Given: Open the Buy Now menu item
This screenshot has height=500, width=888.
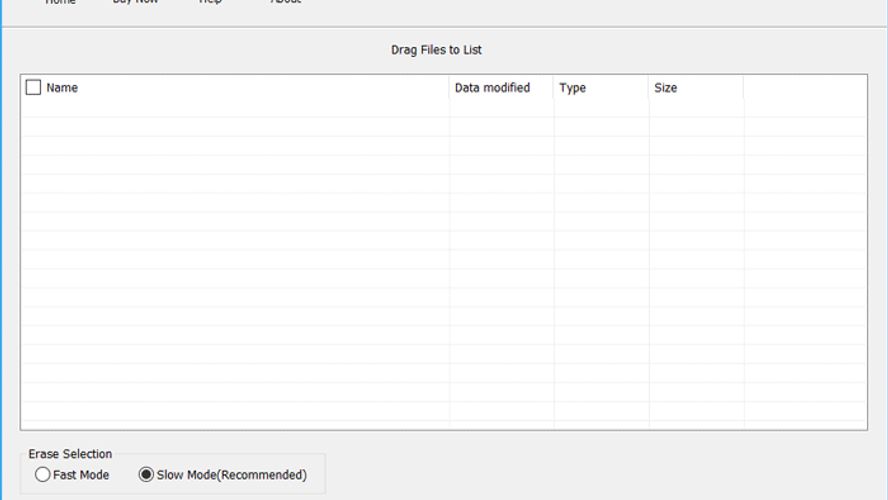Looking at the screenshot, I should (136, 2).
